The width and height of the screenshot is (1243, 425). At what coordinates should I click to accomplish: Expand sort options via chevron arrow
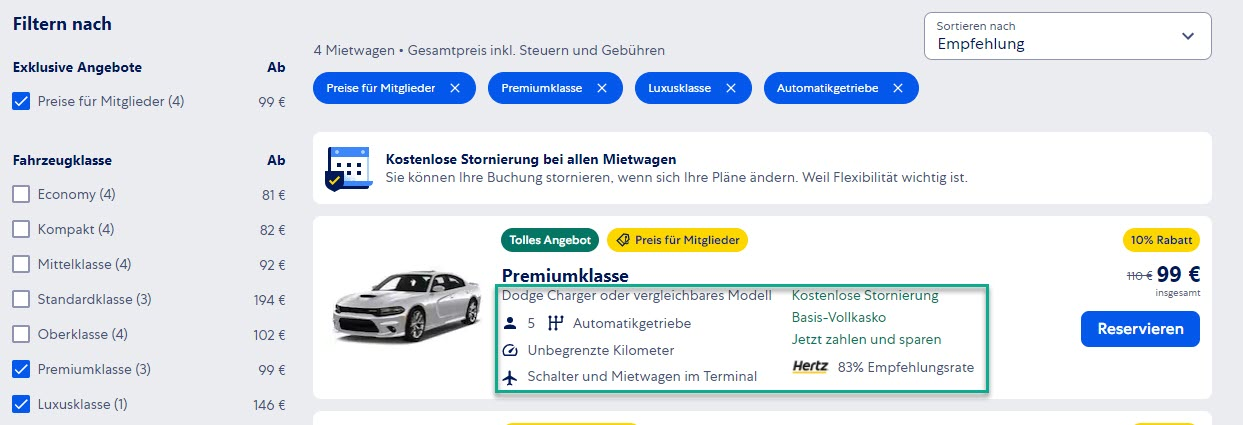pos(1187,36)
